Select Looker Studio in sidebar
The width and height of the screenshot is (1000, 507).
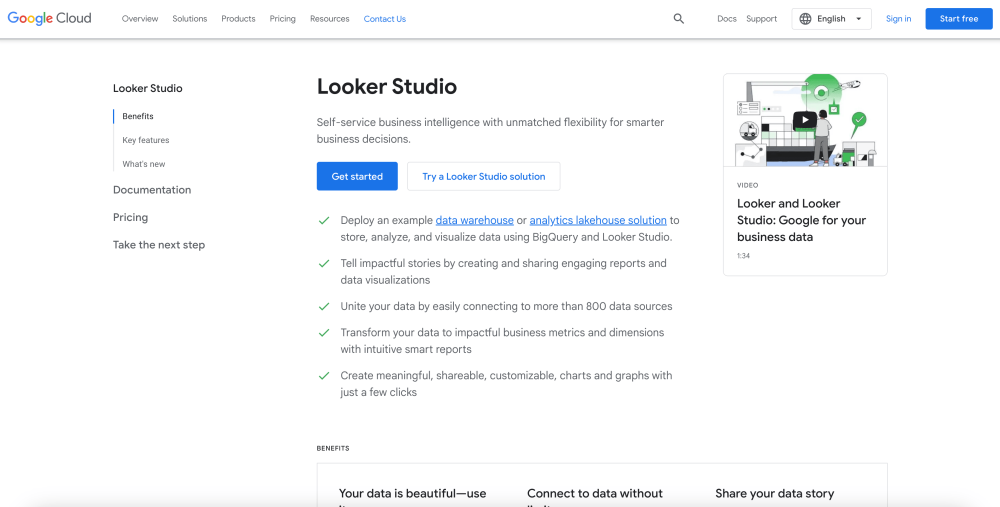click(147, 89)
